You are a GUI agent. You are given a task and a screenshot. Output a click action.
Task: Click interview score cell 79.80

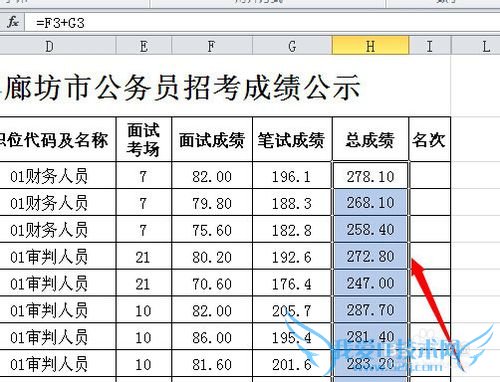[x=212, y=202]
